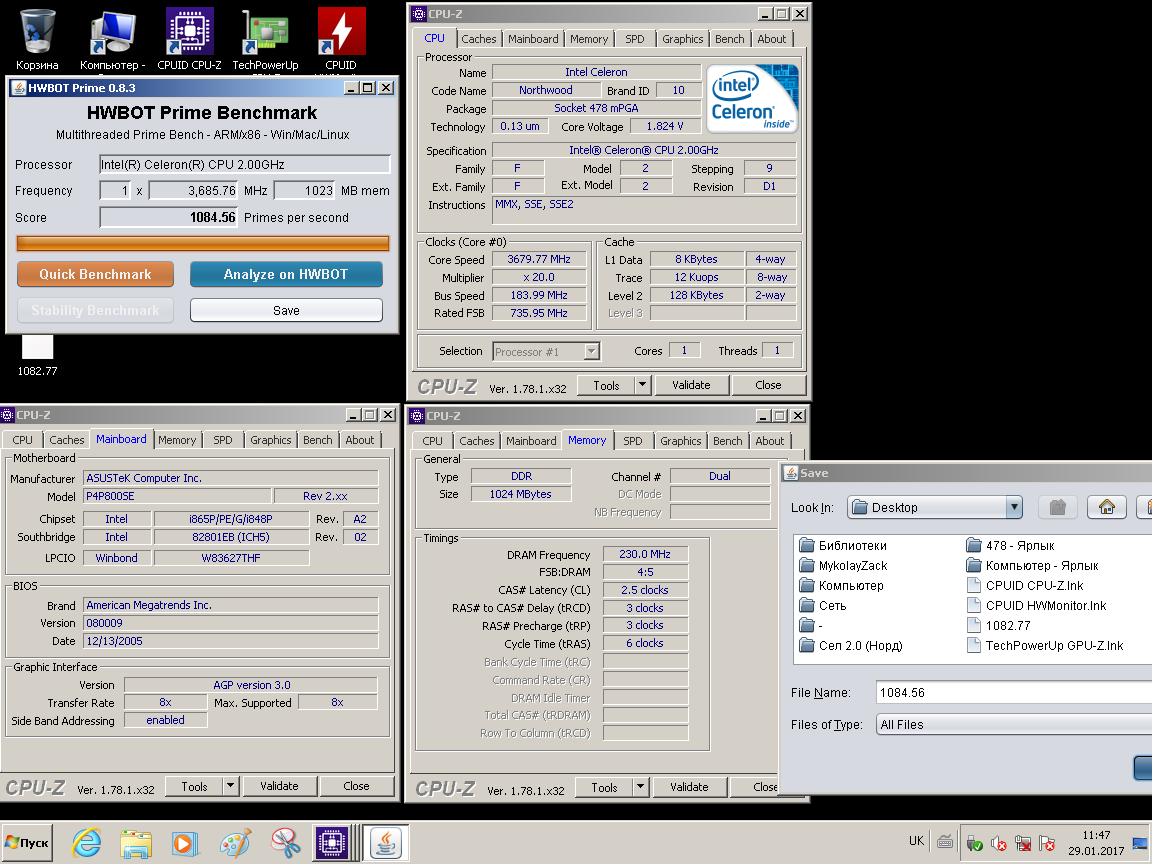Open the Snipping Tool taskbar icon
Image resolution: width=1152 pixels, height=864 pixels.
(285, 843)
